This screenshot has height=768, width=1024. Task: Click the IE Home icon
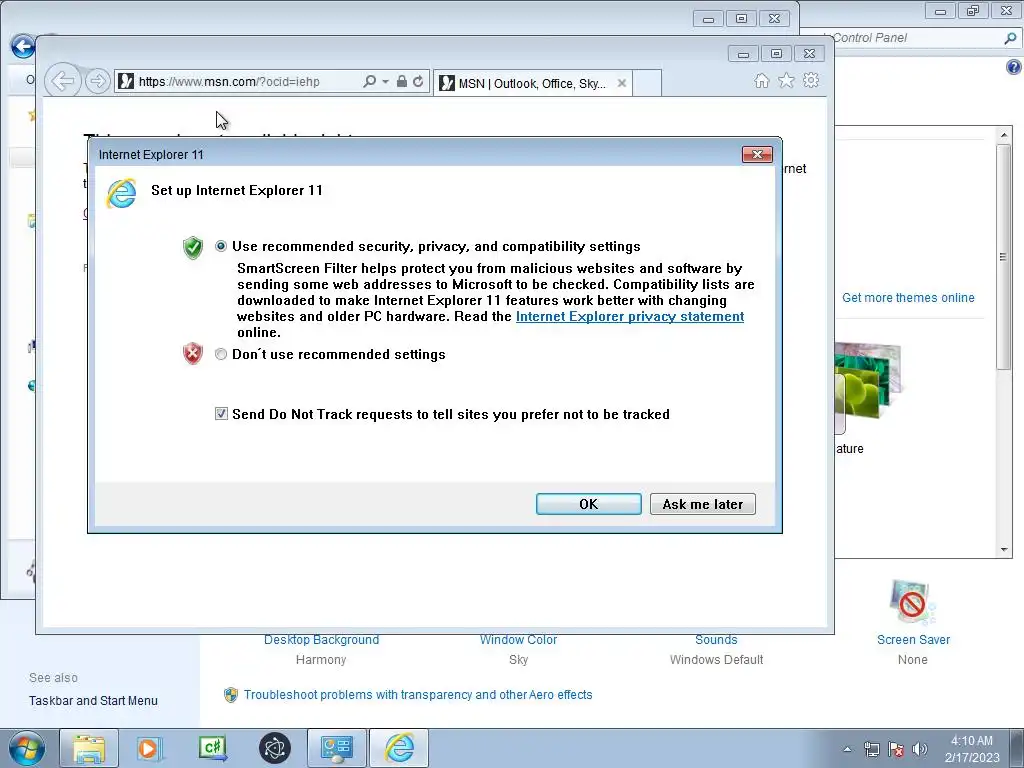761,80
